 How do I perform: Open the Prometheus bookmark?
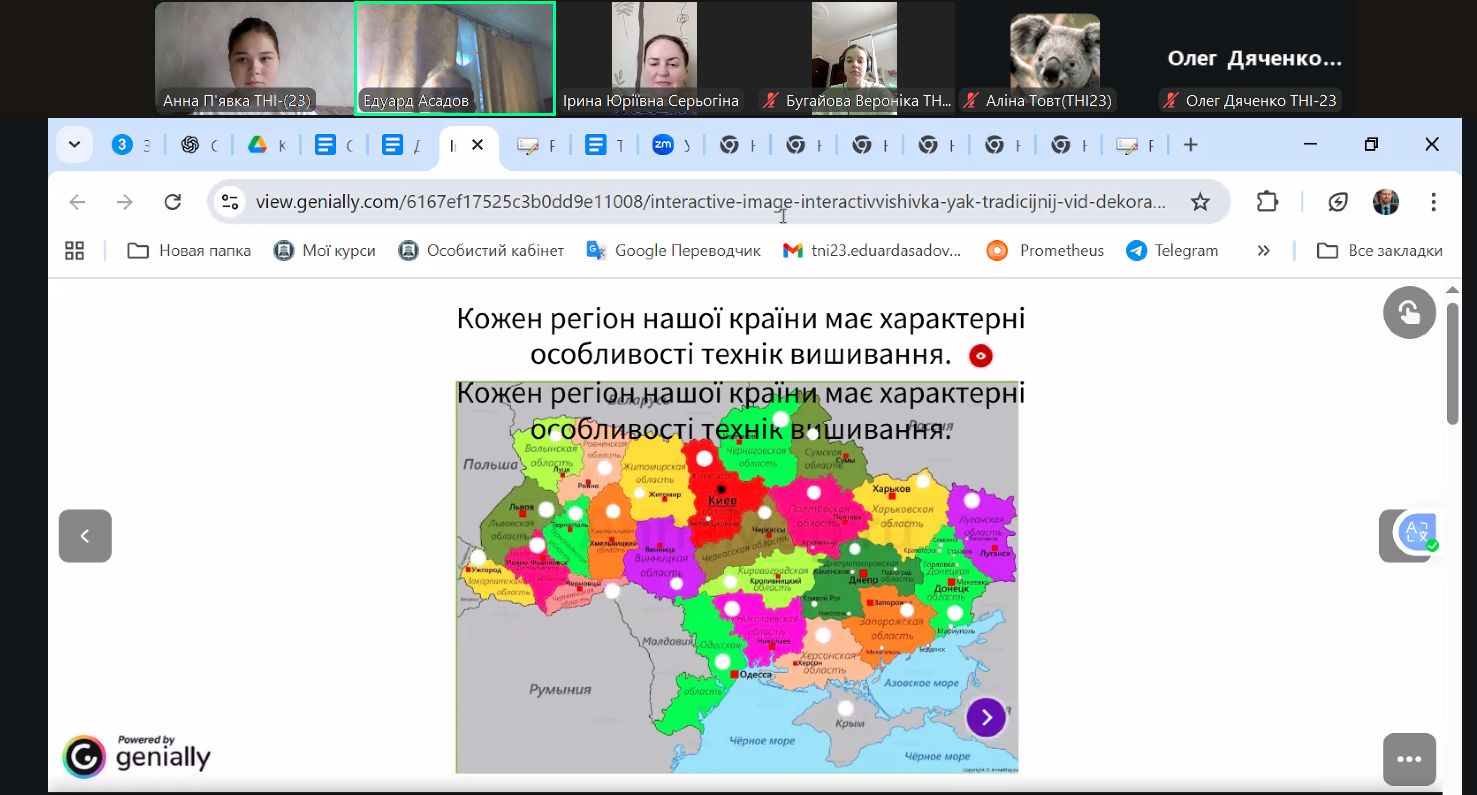[x=1046, y=251]
